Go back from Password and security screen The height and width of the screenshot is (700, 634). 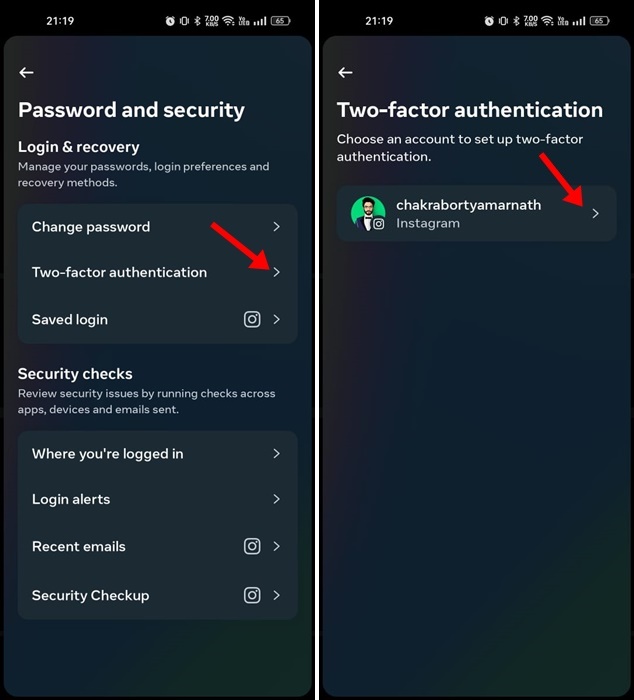[x=26, y=72]
